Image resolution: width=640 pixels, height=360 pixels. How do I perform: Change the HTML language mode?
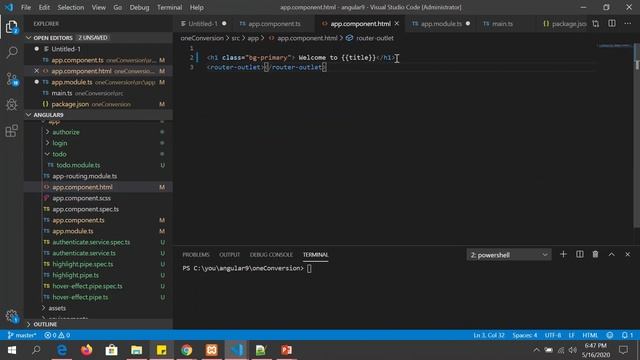(x=590, y=335)
